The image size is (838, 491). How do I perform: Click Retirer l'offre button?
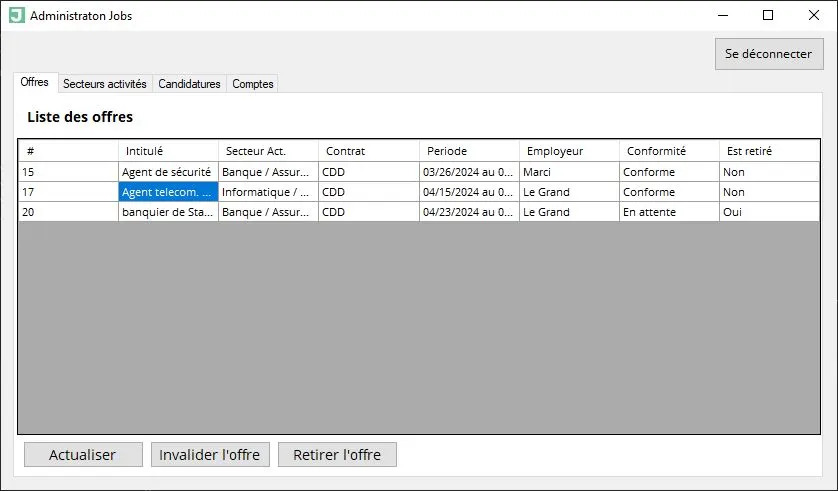[337, 455]
